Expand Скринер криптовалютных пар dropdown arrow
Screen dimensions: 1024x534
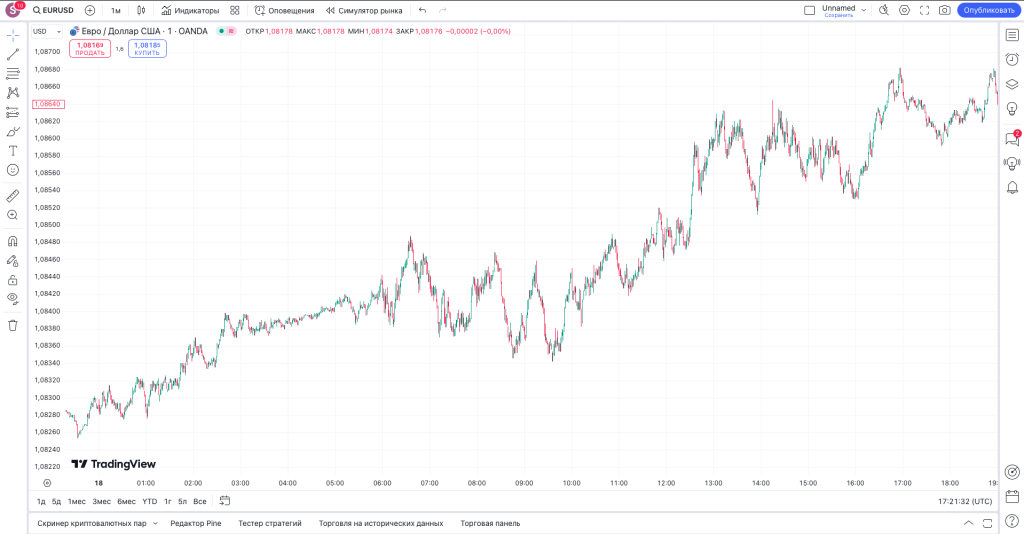(x=155, y=524)
